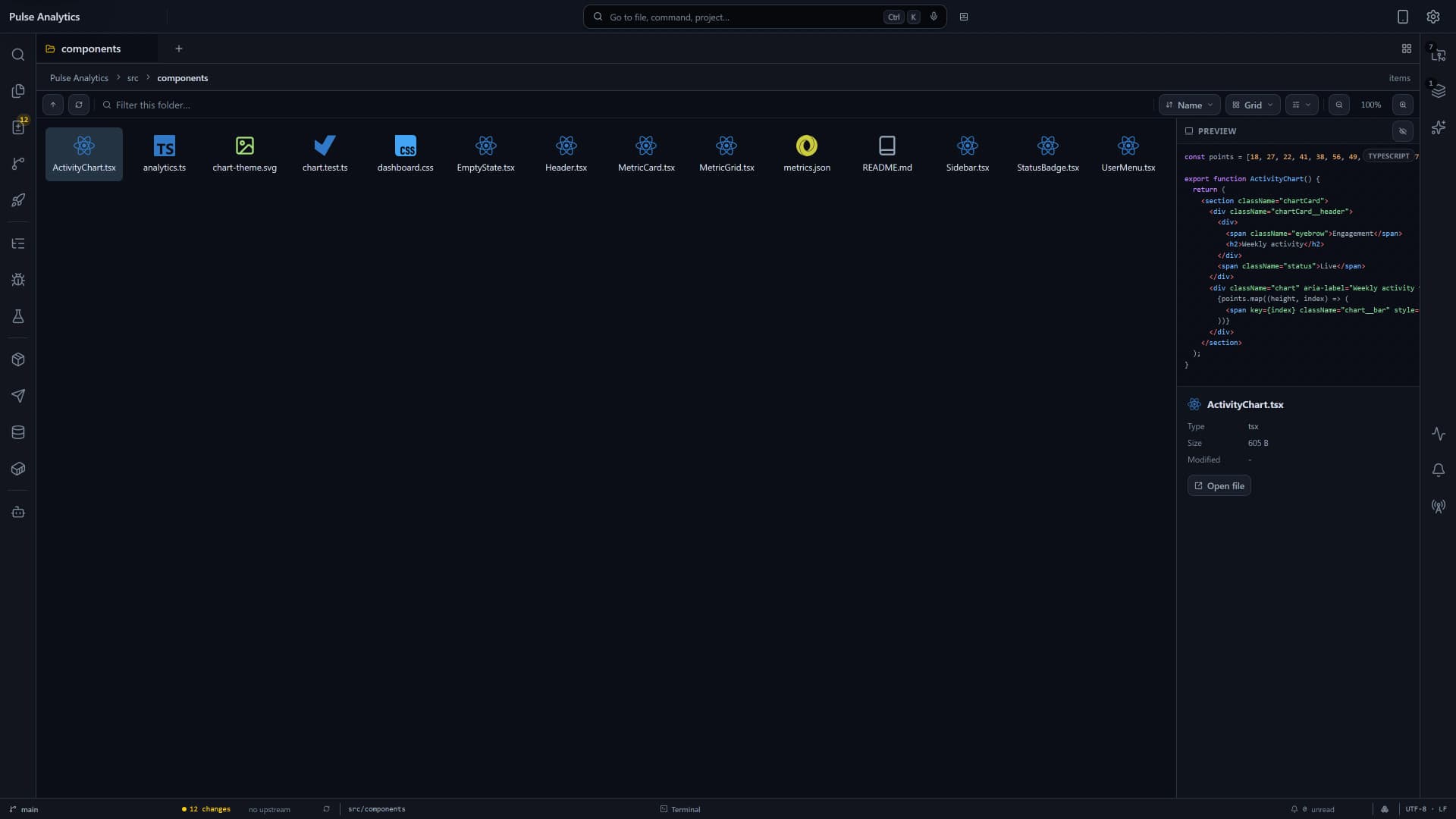The height and width of the screenshot is (819, 1456).
Task: Open the layout grid icon in tab bar
Action: pos(1407,49)
